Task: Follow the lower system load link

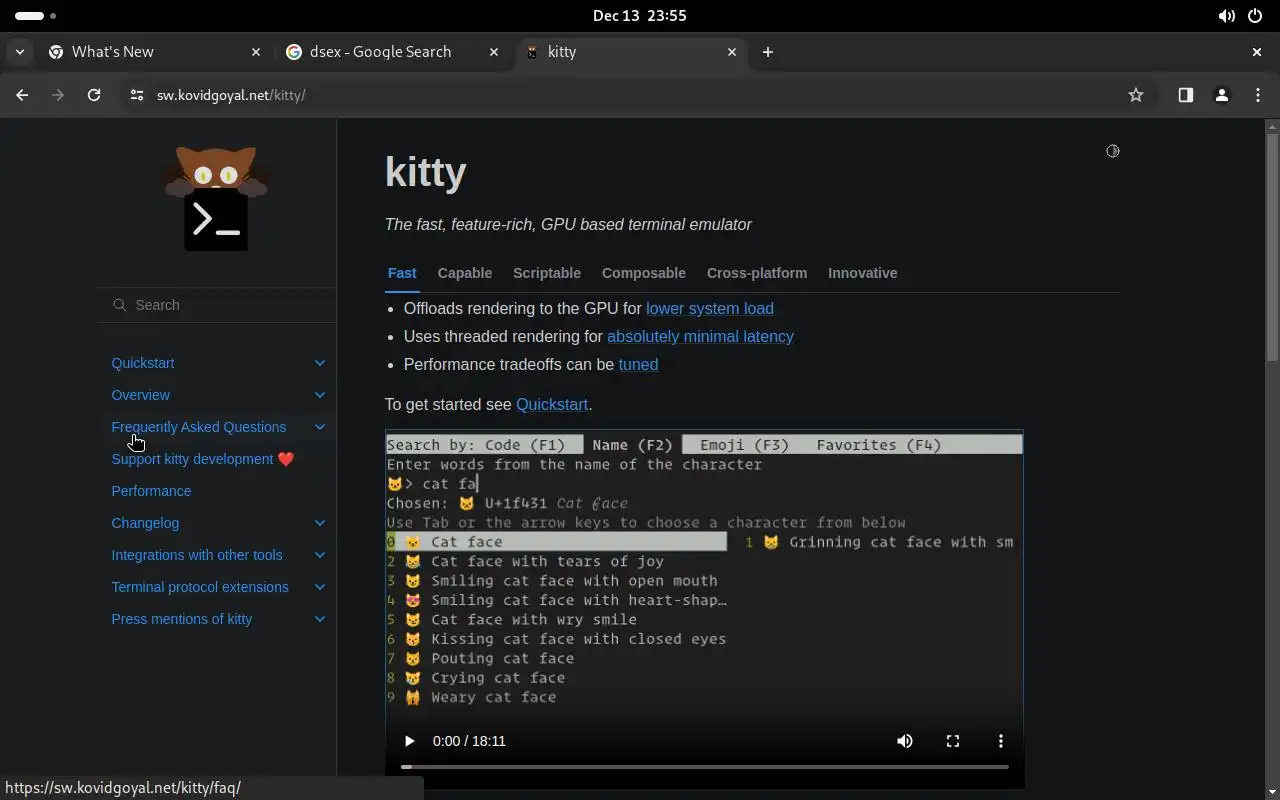Action: click(710, 308)
